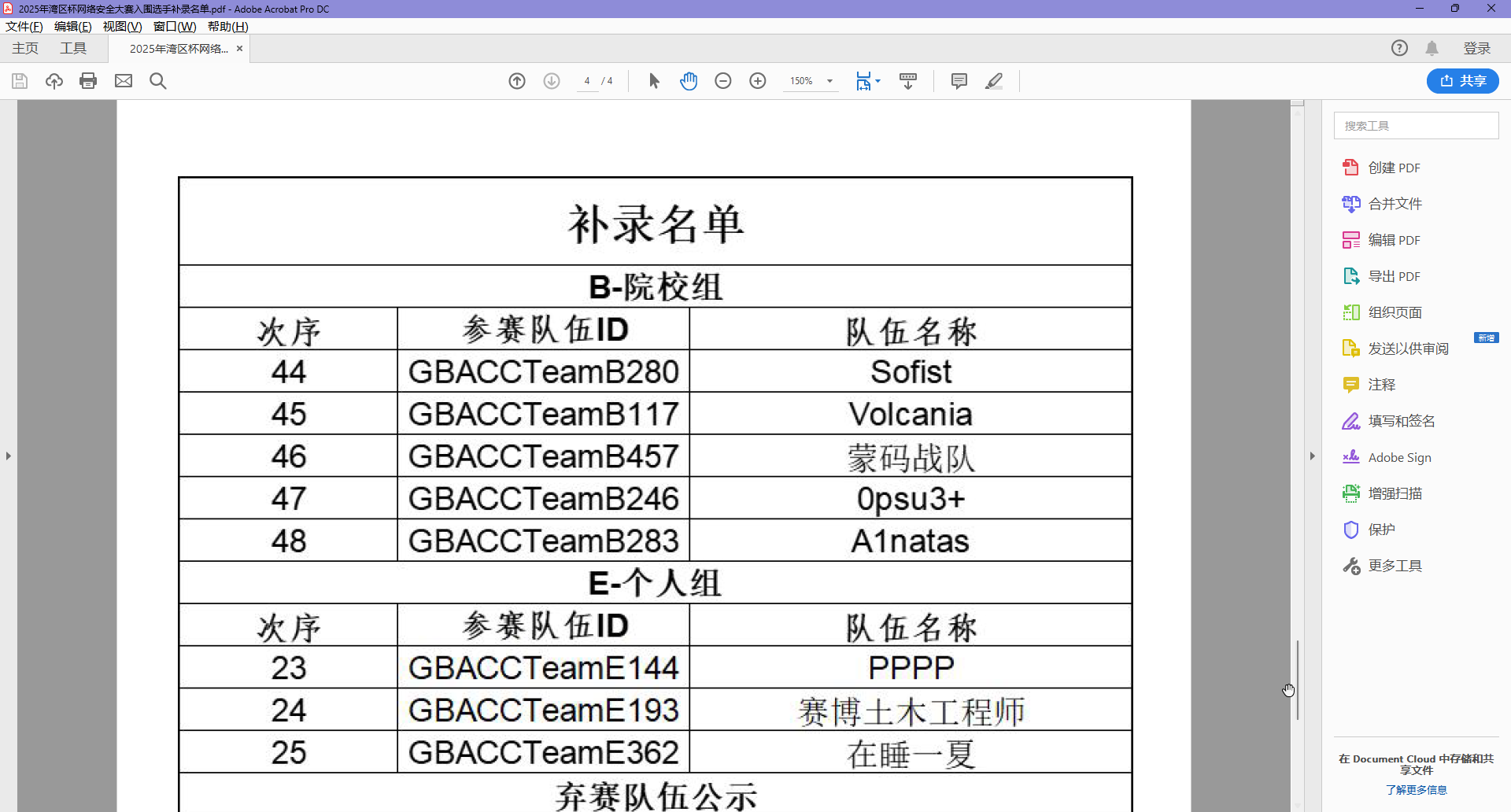This screenshot has height=812, width=1511.
Task: Switch to the 工具 tab
Action: (73, 48)
